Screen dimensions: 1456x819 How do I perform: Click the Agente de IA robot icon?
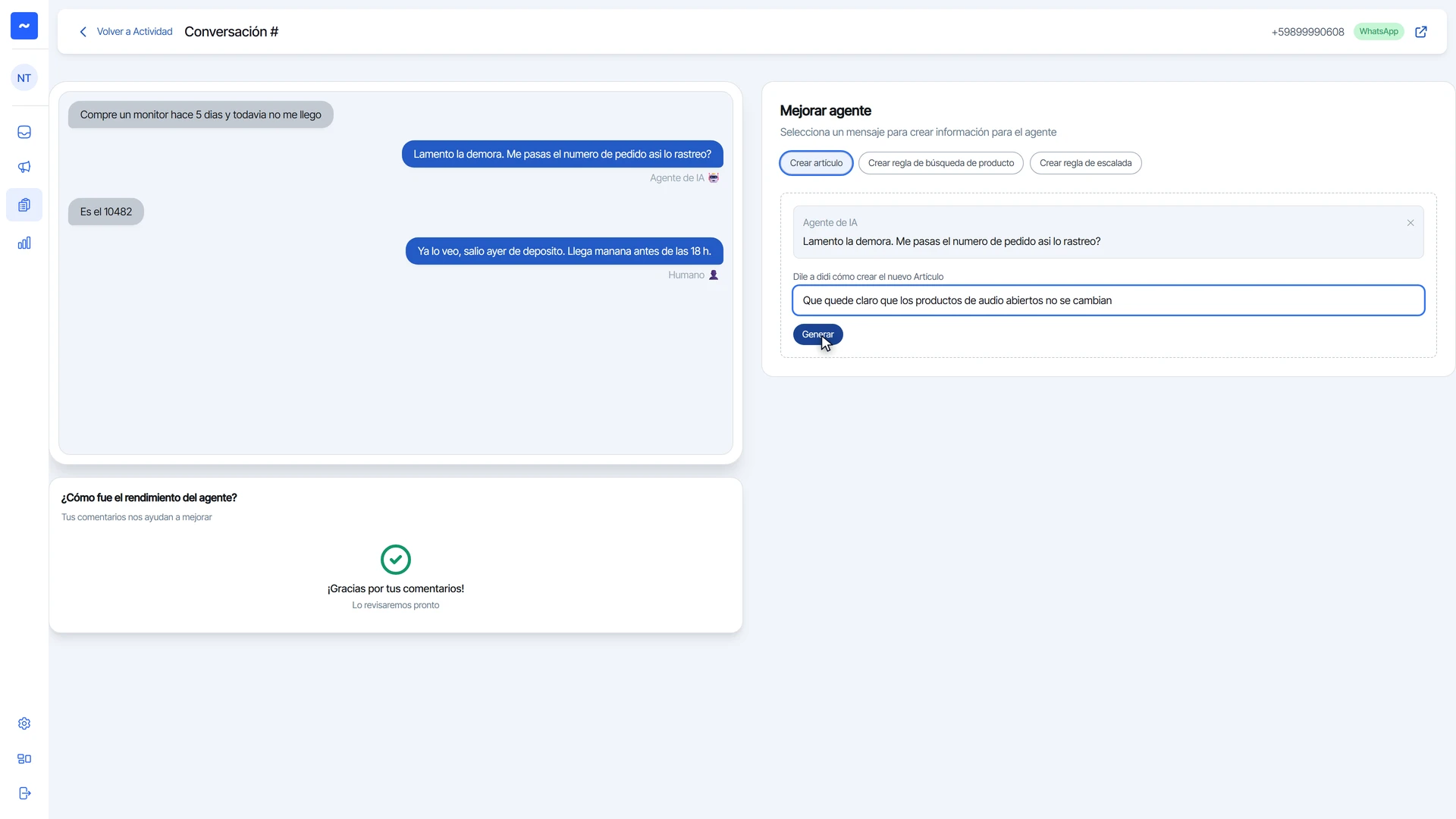click(714, 178)
